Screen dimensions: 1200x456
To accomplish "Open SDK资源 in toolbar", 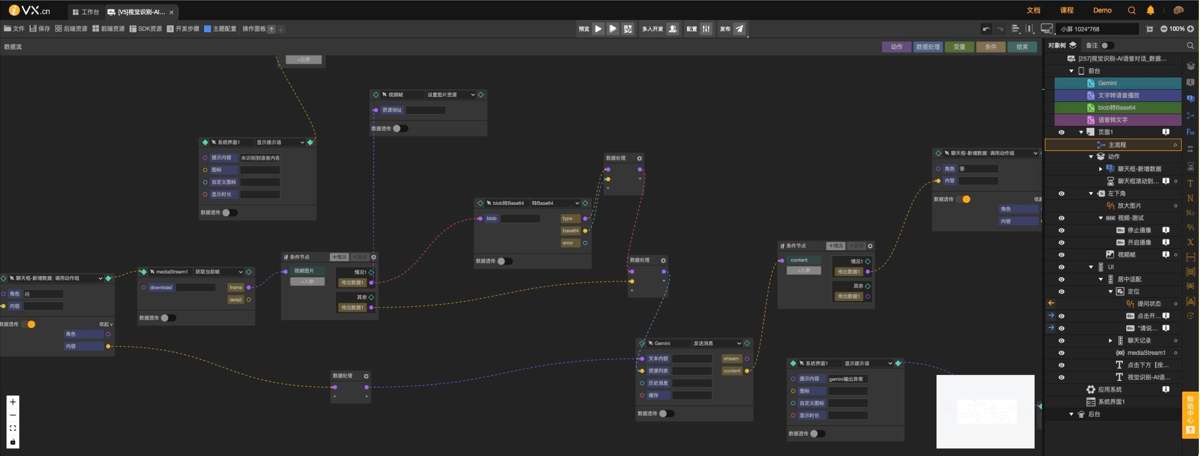I will [x=146, y=29].
